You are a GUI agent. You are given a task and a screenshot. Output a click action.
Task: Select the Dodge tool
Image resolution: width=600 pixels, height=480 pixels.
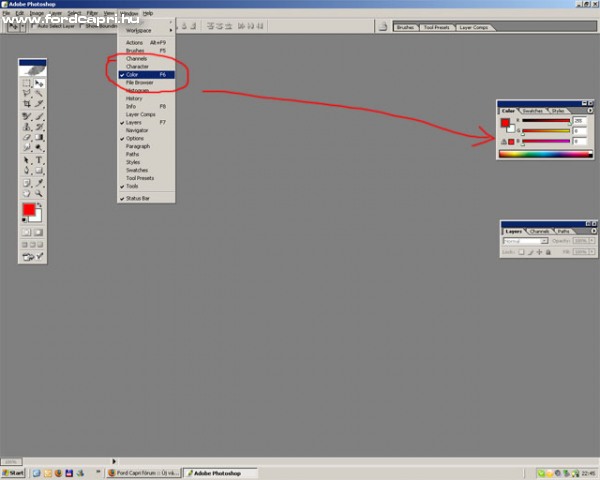(x=39, y=147)
